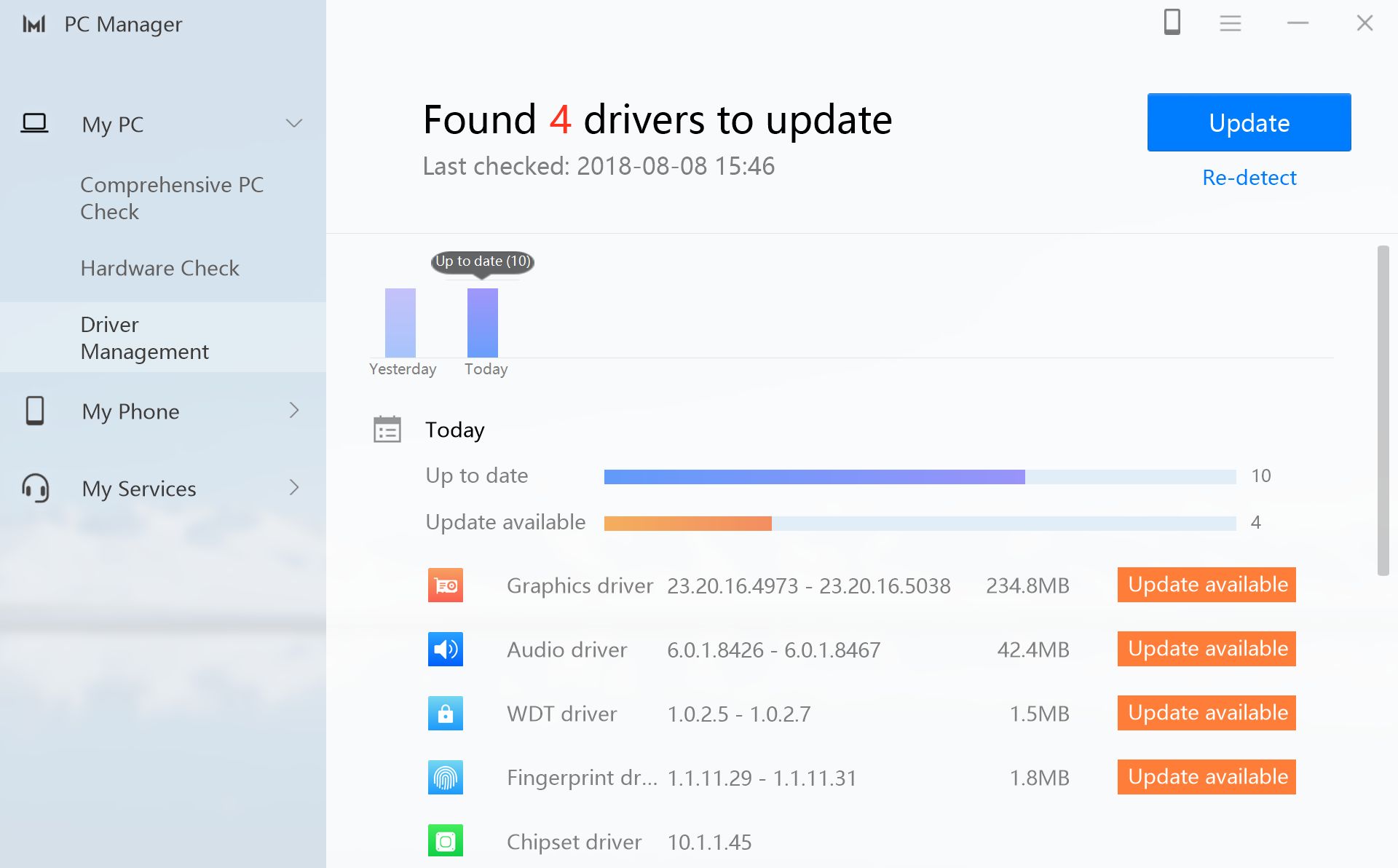This screenshot has width=1398, height=868.
Task: Click the Today calendar list icon
Action: tap(387, 430)
